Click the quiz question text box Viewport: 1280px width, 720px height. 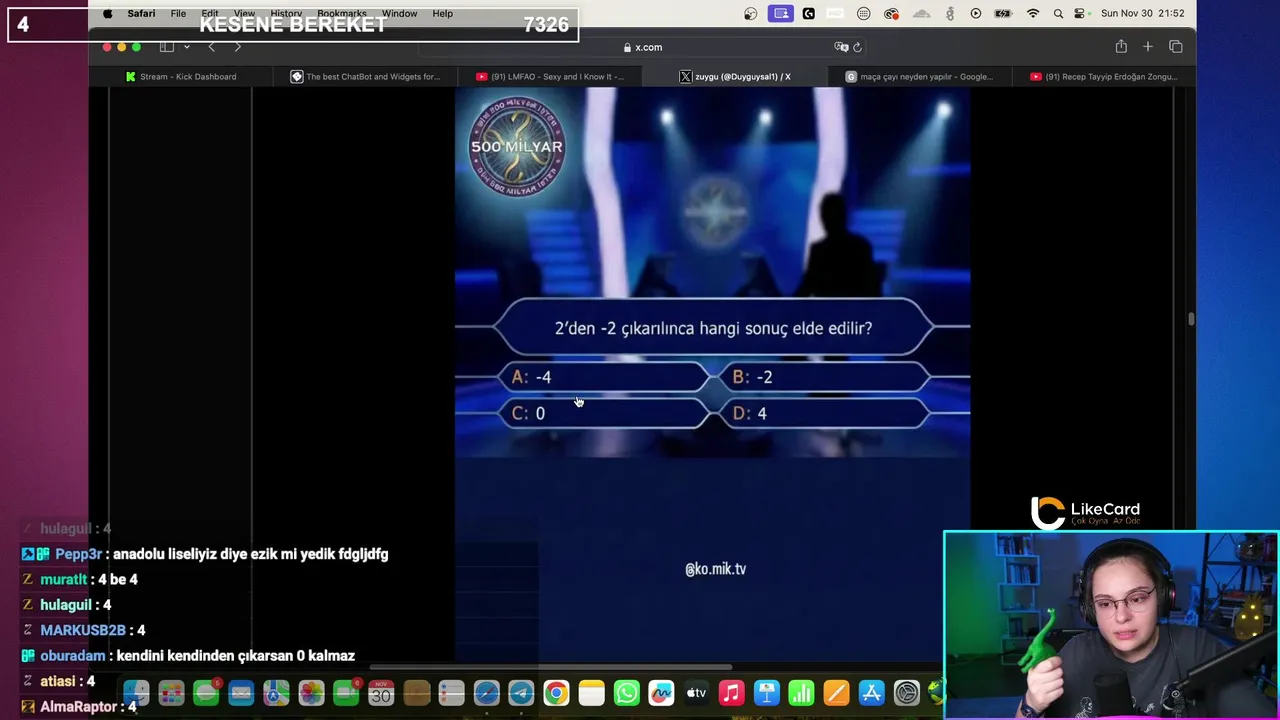pos(713,328)
